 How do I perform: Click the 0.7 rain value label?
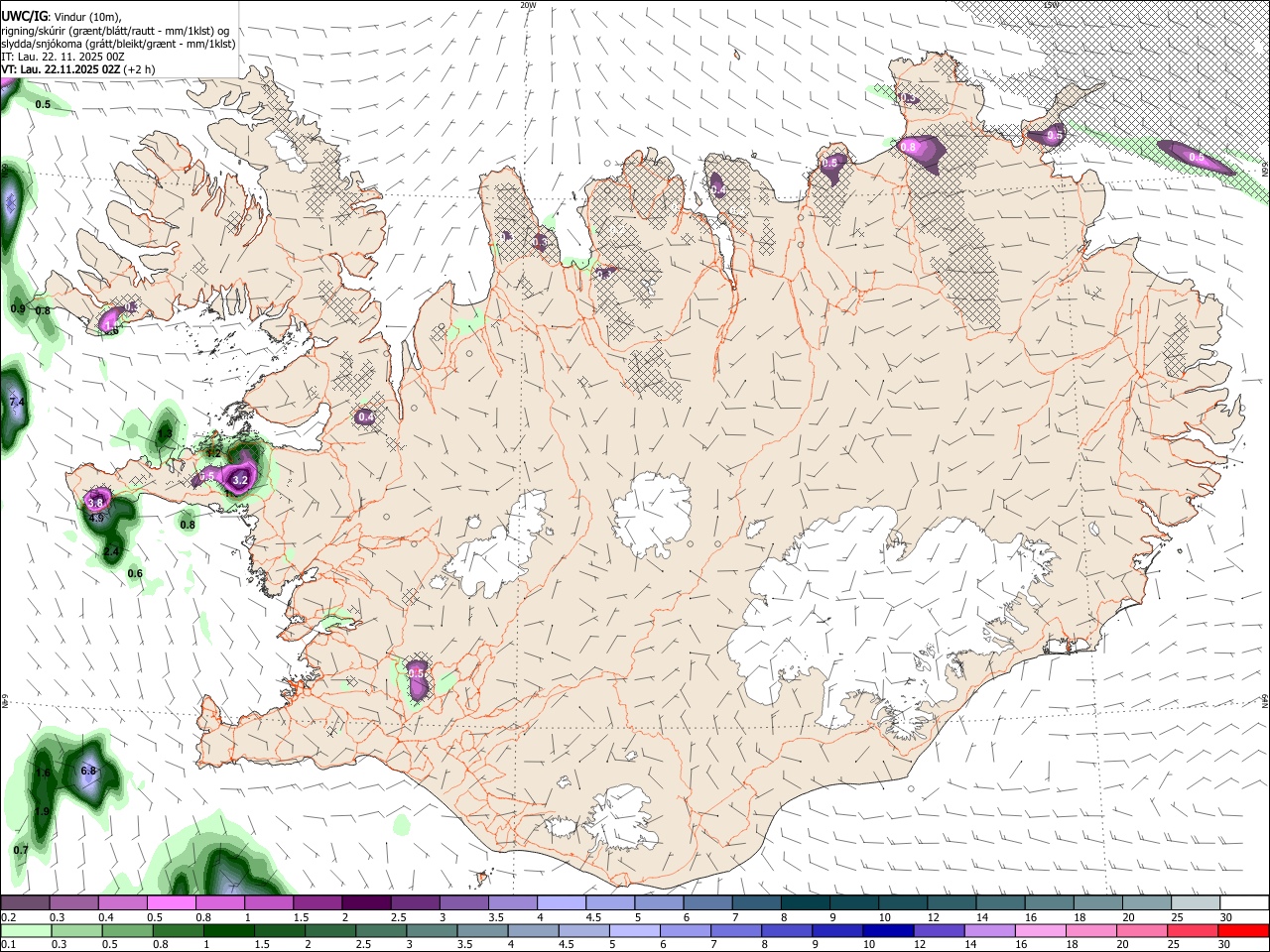pos(21,850)
